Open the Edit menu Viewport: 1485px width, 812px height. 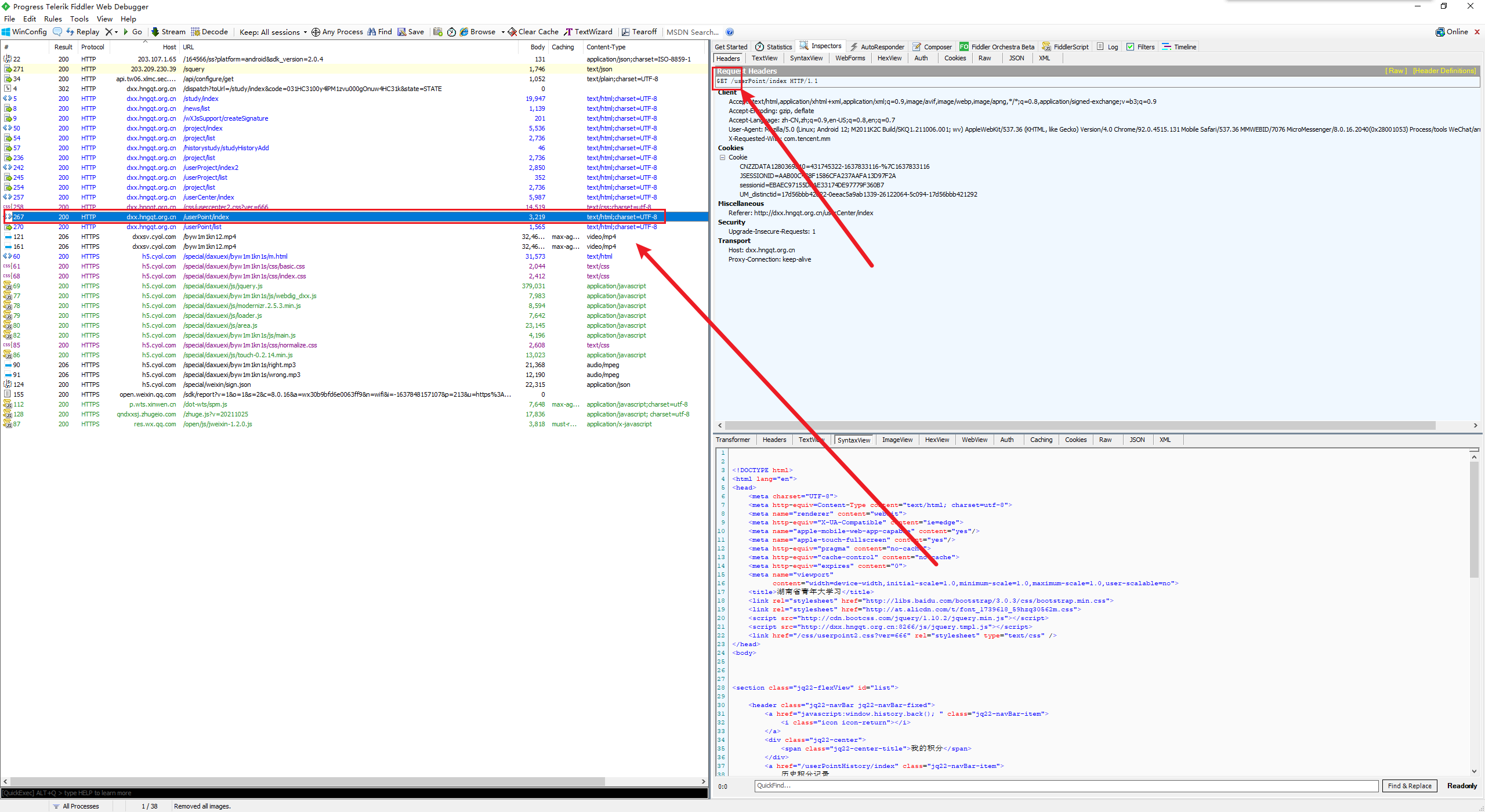click(x=30, y=19)
